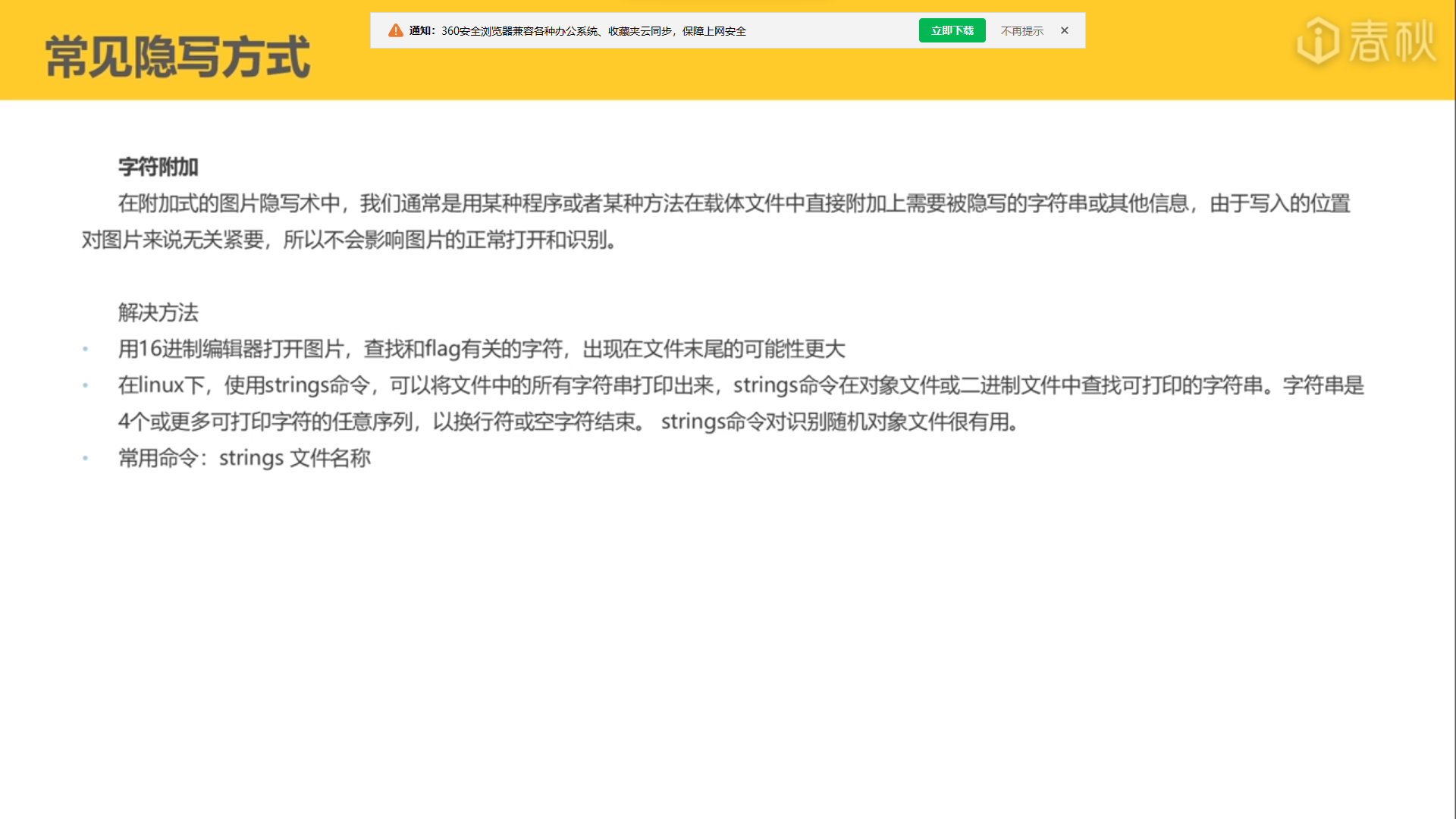The image size is (1456, 819).
Task: Click the slide title 常见隐写方式
Action: pyautogui.click(x=177, y=57)
